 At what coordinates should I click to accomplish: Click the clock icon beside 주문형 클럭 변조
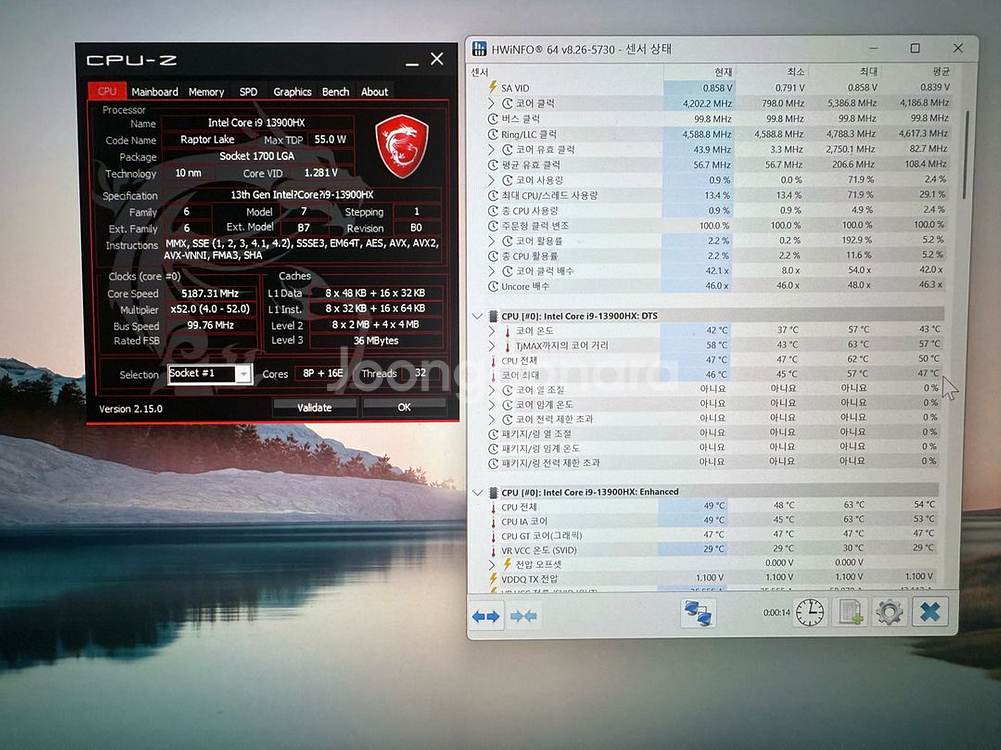(493, 226)
